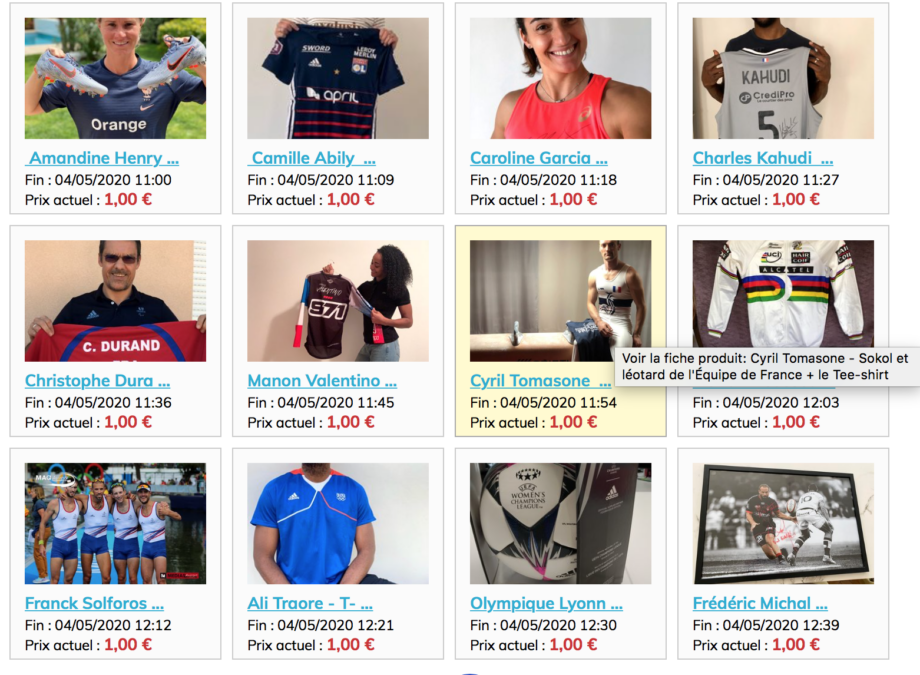920x675 pixels.
Task: Click the Caroline Garcia title link
Action: point(539,158)
